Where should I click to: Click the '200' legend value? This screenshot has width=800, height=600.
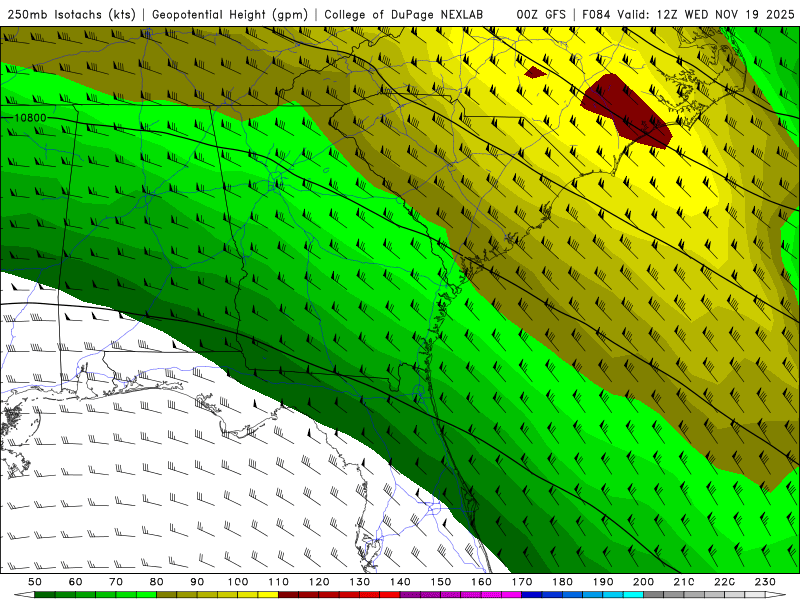pyautogui.click(x=643, y=582)
